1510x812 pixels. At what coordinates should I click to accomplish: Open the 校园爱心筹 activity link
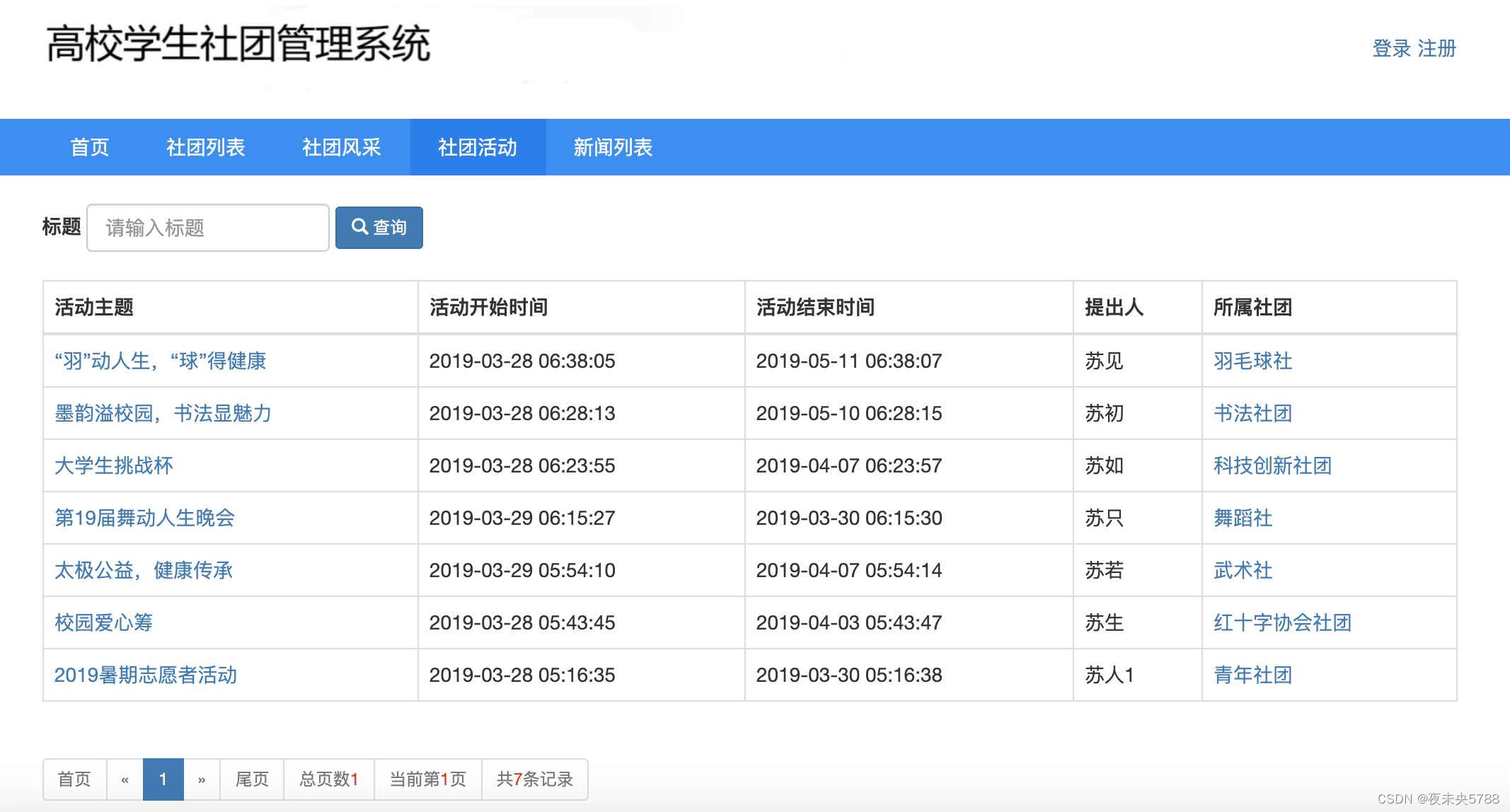pyautogui.click(x=104, y=622)
